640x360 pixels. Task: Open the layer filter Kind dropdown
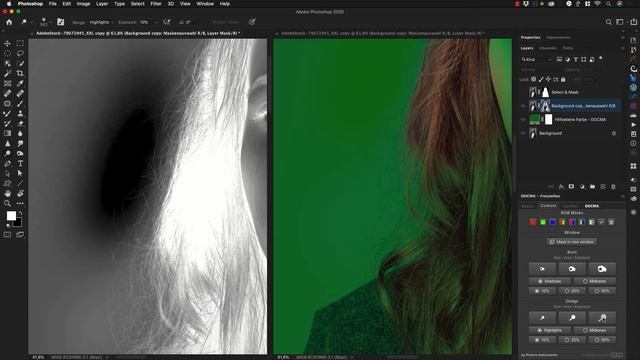click(536, 60)
